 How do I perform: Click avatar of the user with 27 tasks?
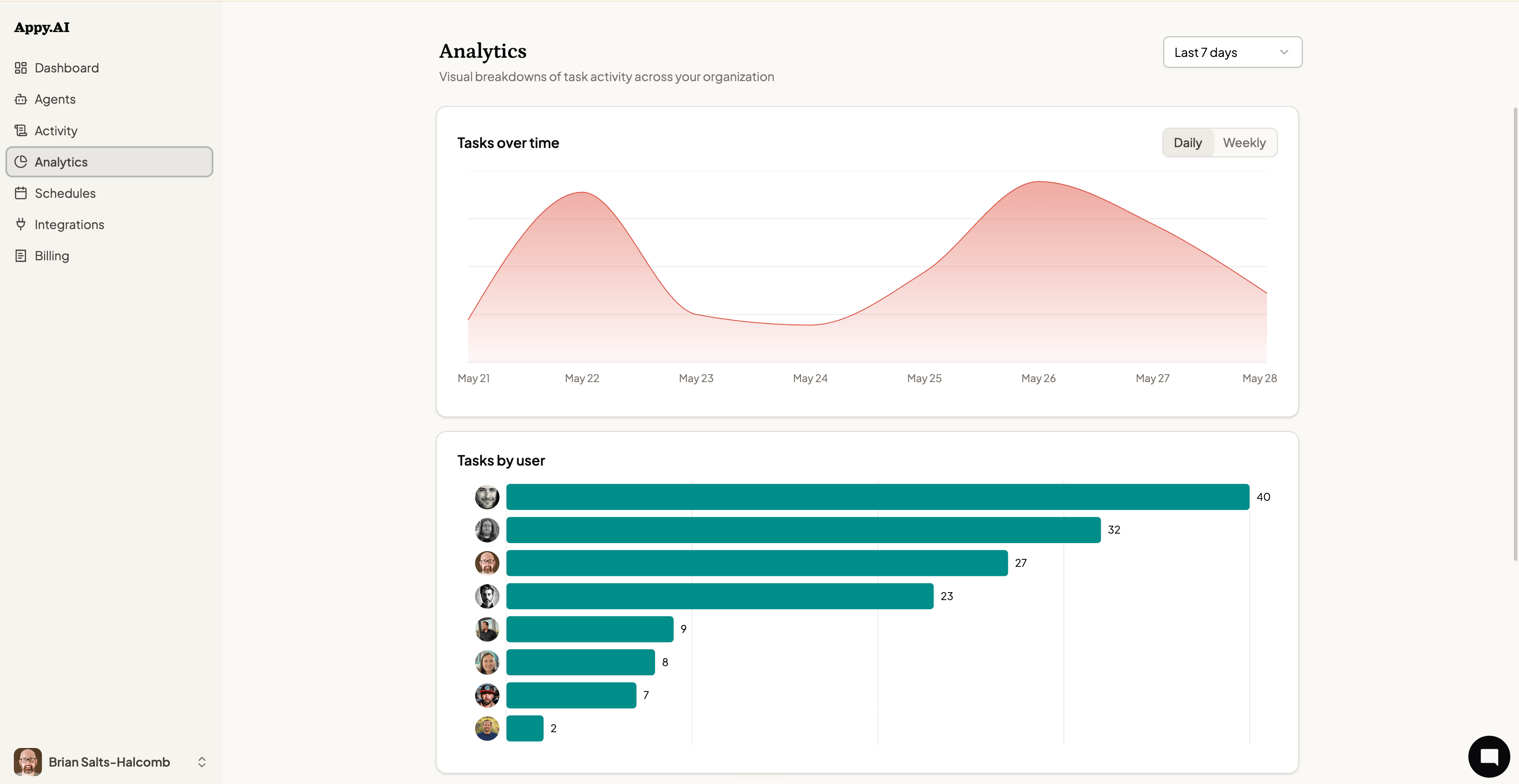point(487,563)
